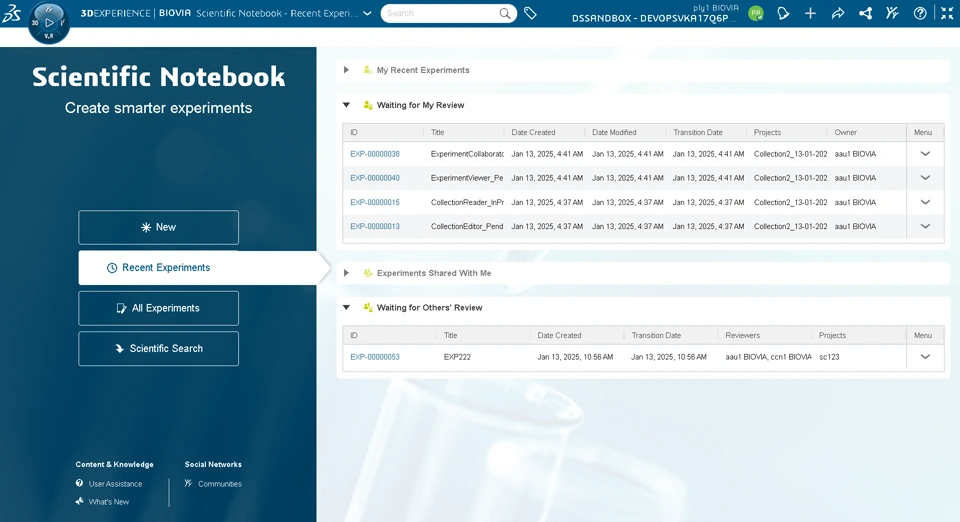Open the User Assistance link
Image resolution: width=960 pixels, height=522 pixels.
pos(115,483)
